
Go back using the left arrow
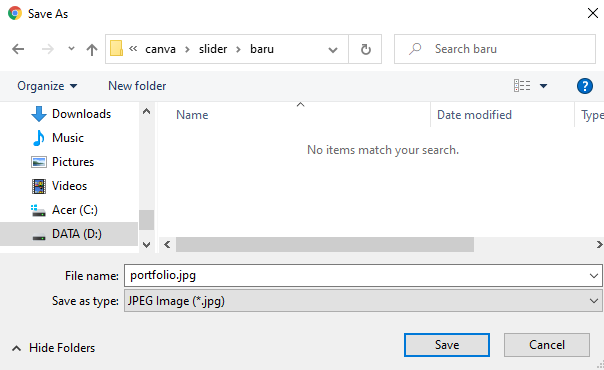point(18,49)
